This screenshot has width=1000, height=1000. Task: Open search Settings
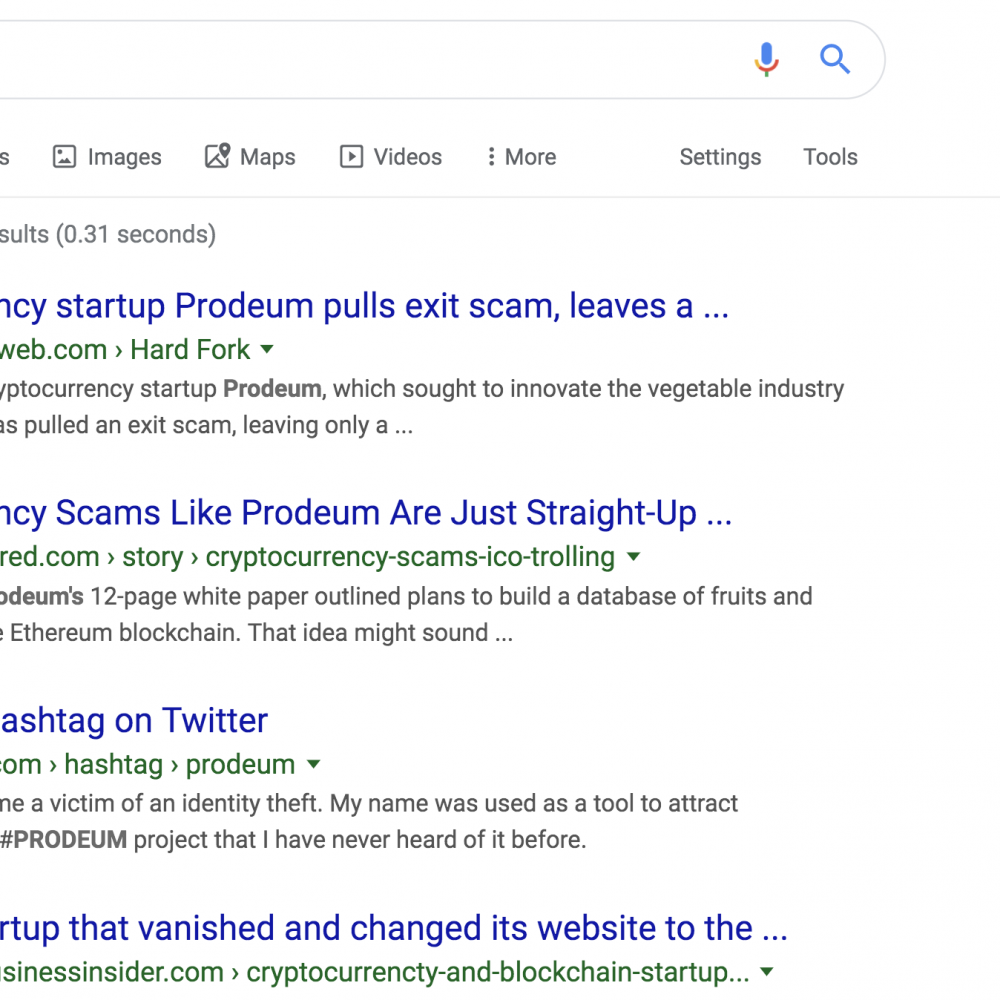(x=720, y=157)
